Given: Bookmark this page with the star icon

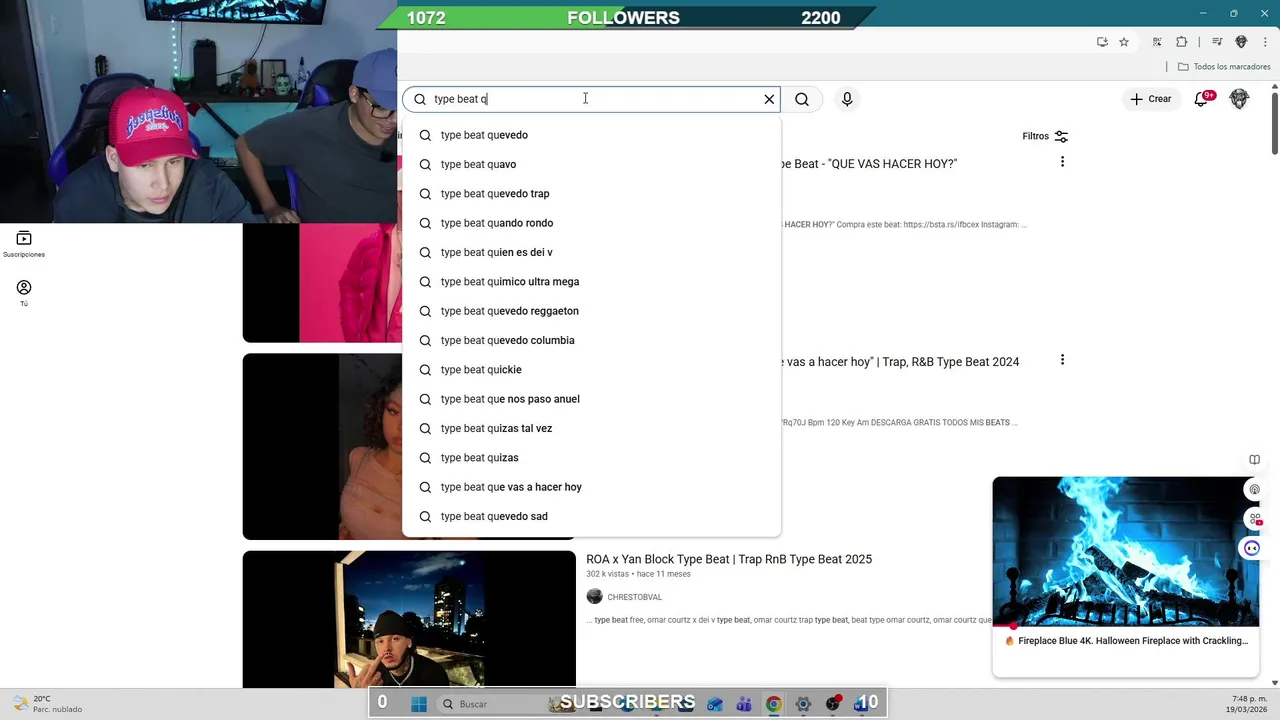Looking at the screenshot, I should [1124, 42].
